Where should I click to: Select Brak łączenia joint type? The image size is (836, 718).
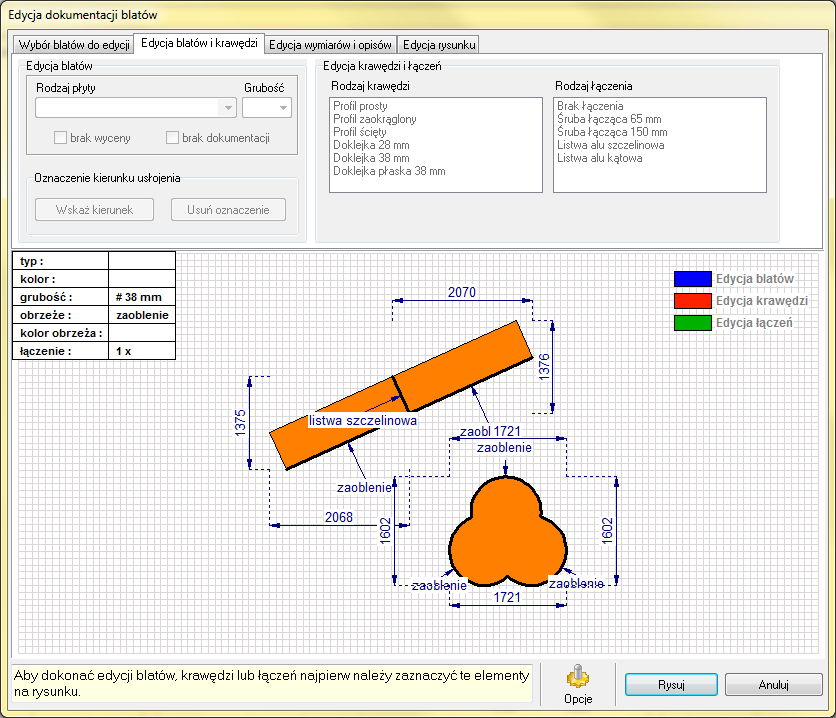[x=590, y=106]
